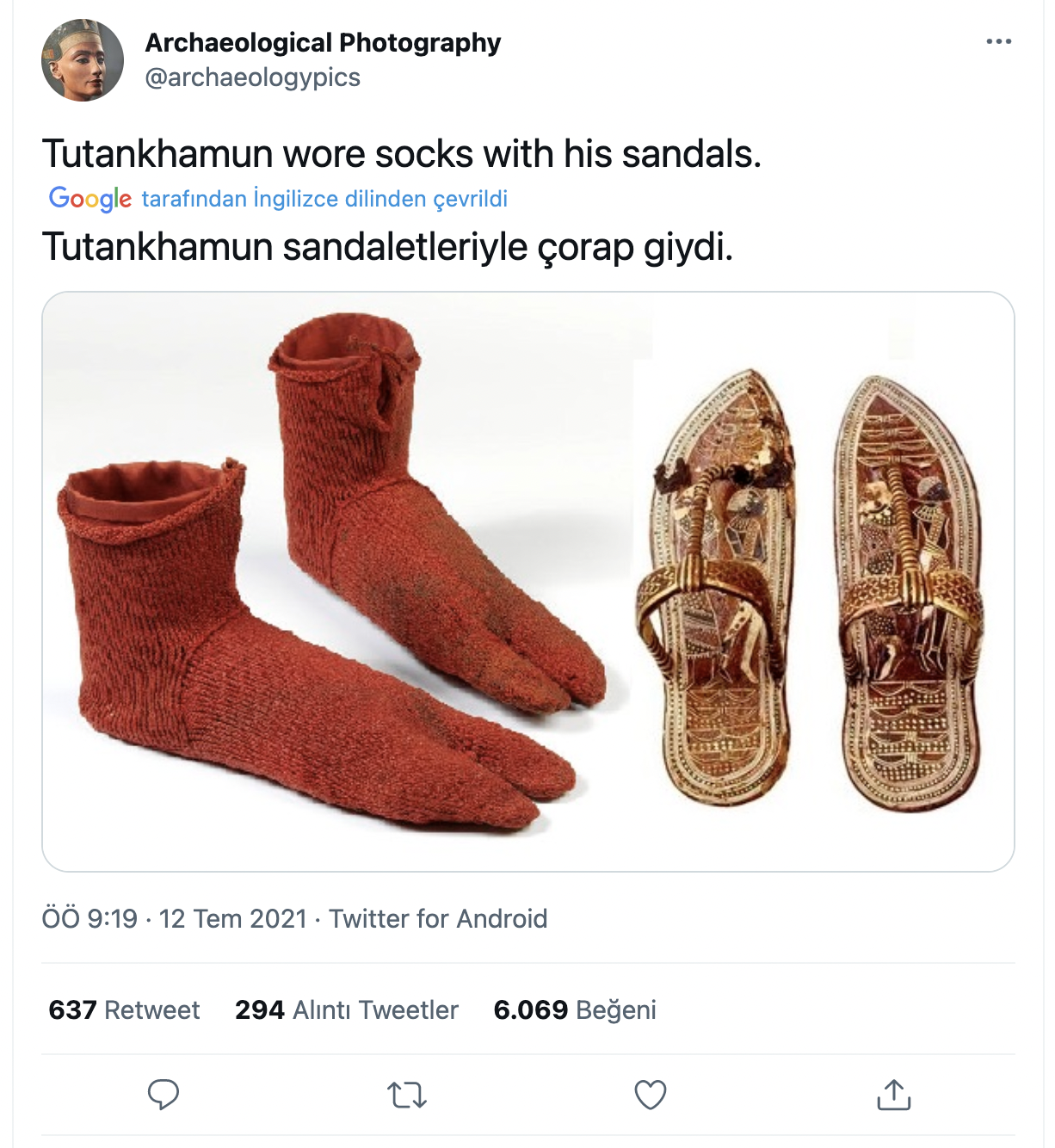Click 'tarafından İngilizce dilinden çevrildi' translation link
The width and height of the screenshot is (1055, 1148).
324,199
